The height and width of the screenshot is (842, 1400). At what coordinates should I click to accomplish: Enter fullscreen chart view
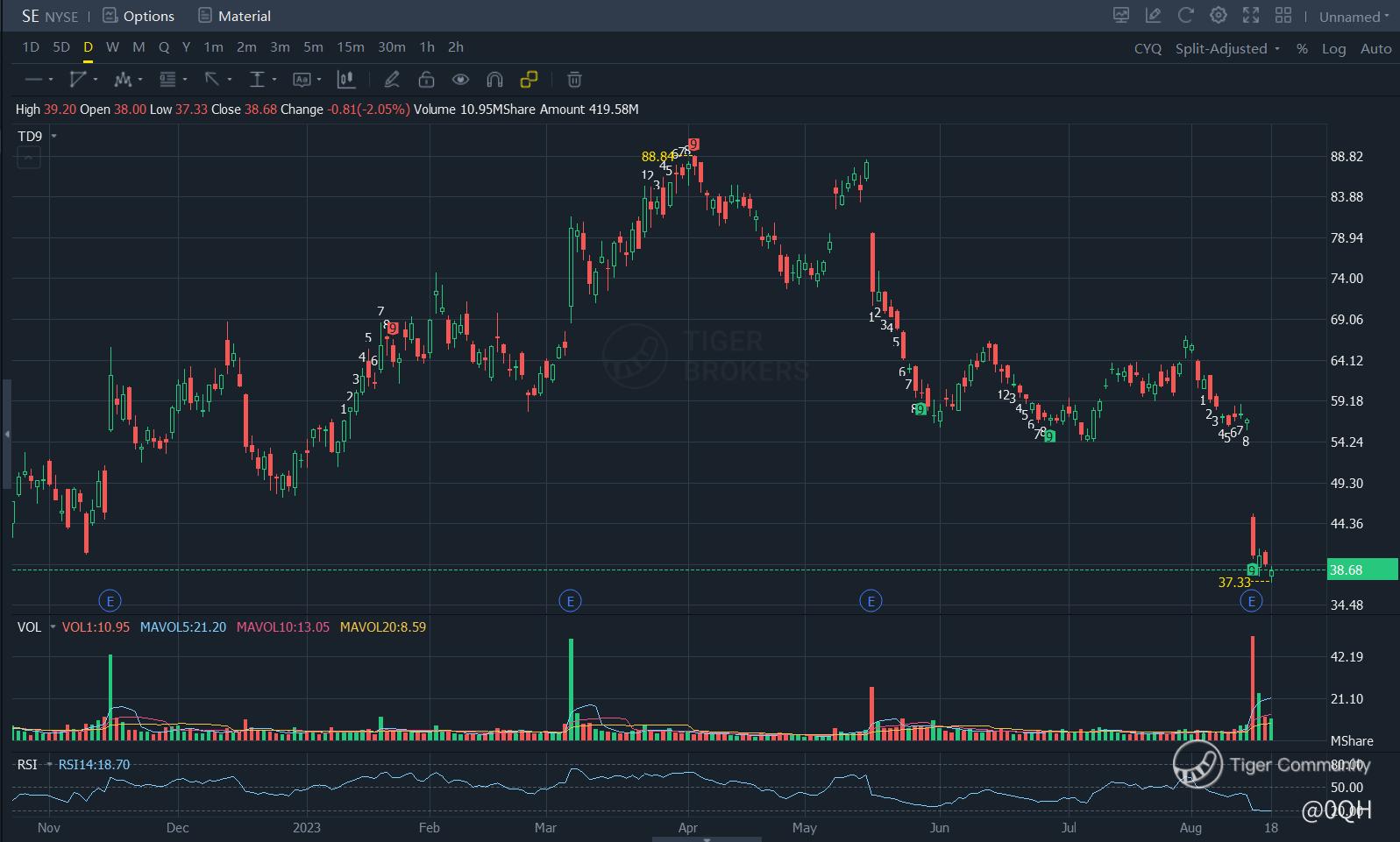[1251, 16]
